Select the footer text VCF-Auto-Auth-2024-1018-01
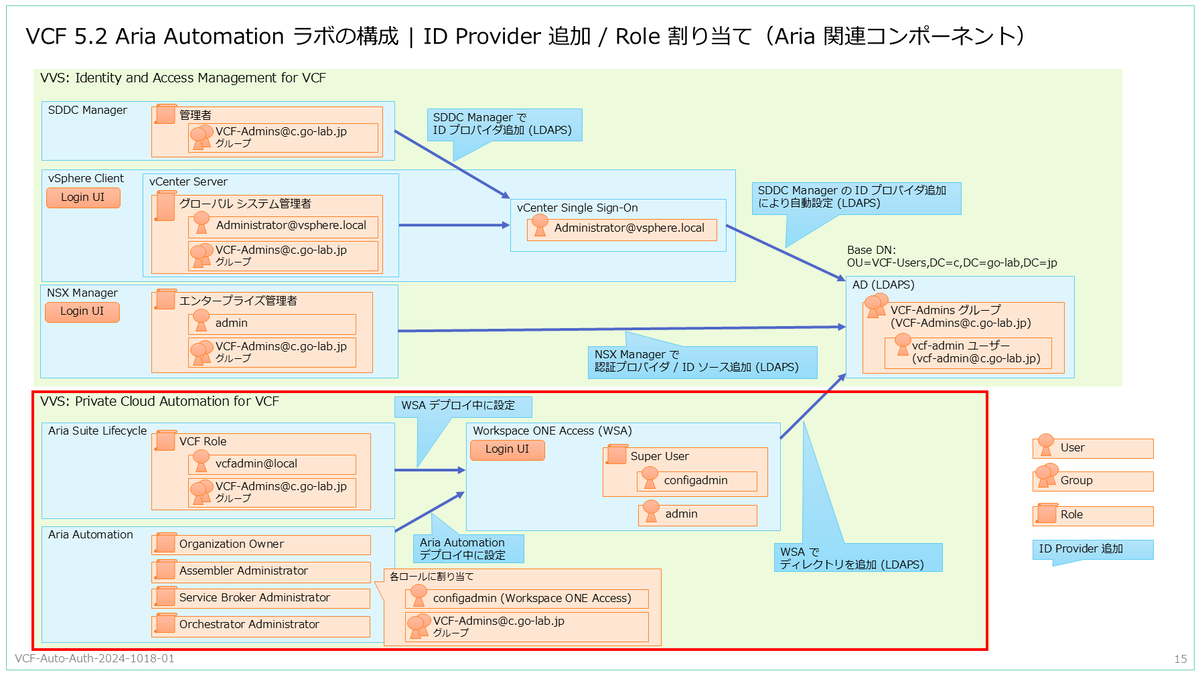 tap(95, 660)
